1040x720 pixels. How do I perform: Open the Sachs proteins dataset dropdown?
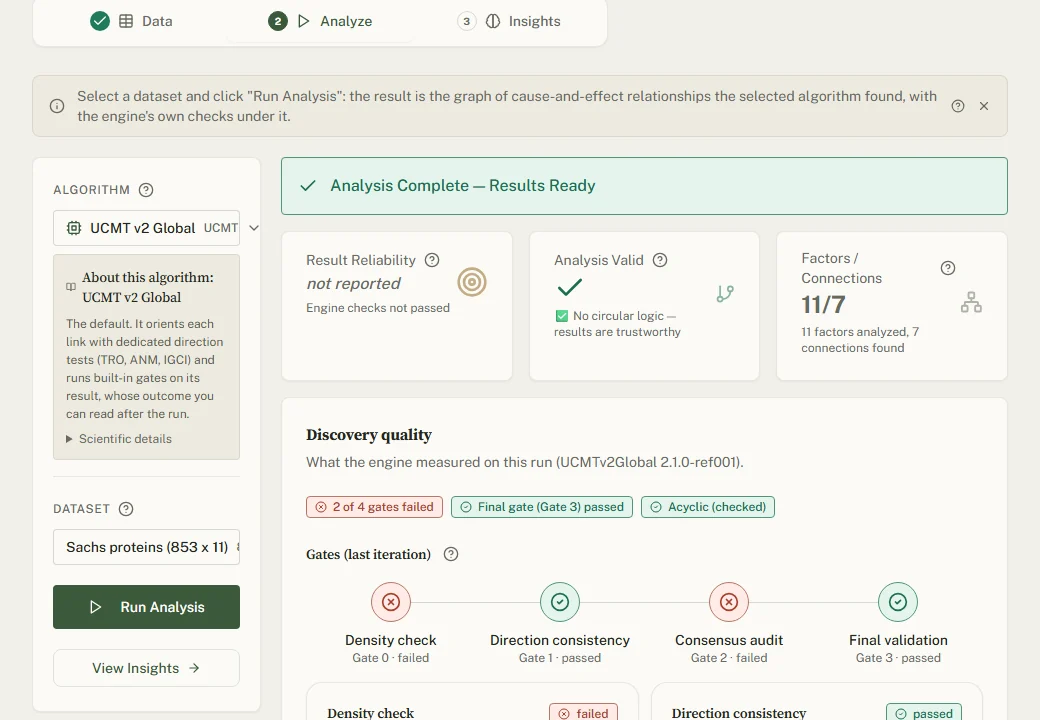pos(147,547)
